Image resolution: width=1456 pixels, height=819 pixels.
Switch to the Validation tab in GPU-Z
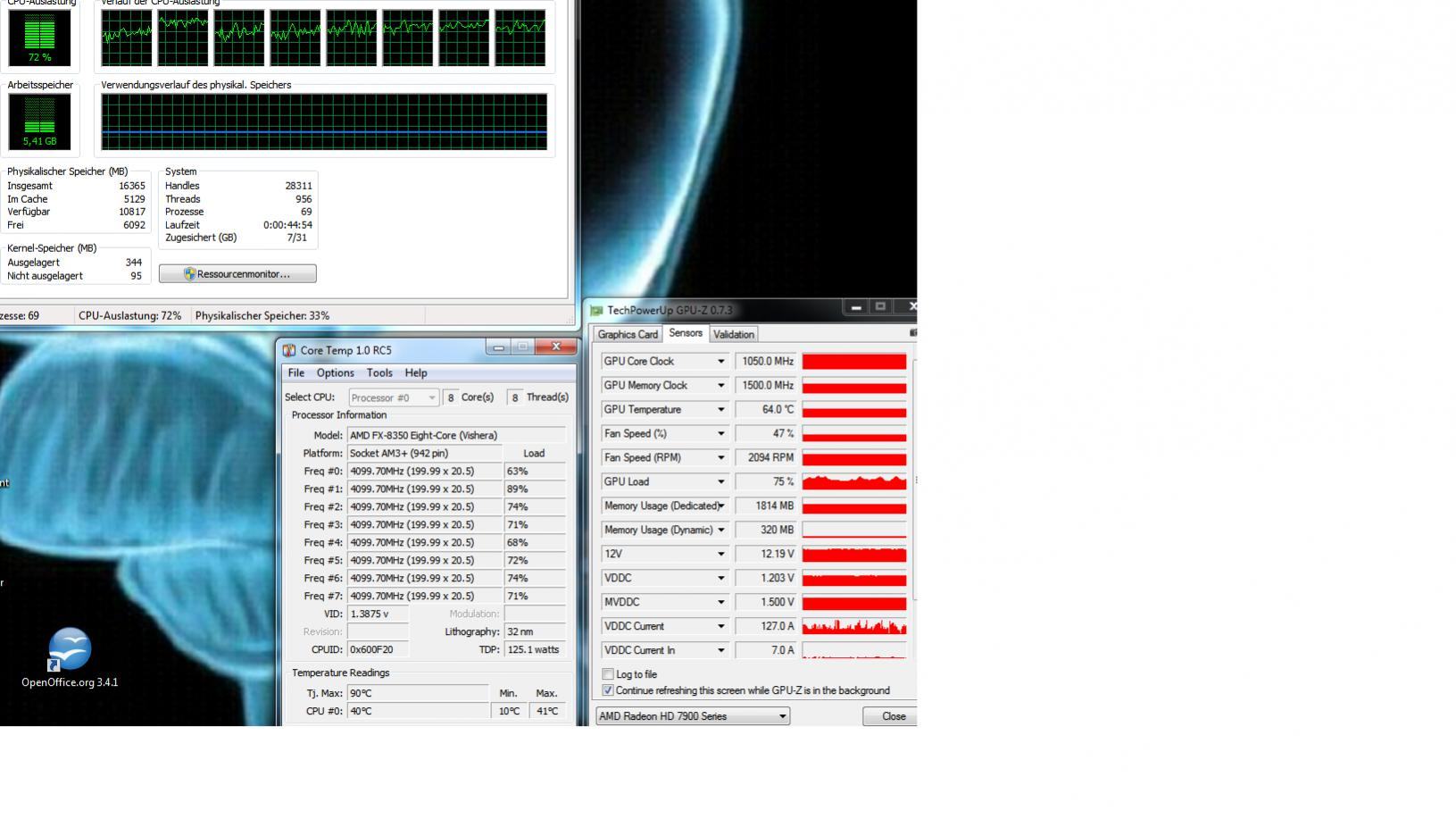point(734,335)
